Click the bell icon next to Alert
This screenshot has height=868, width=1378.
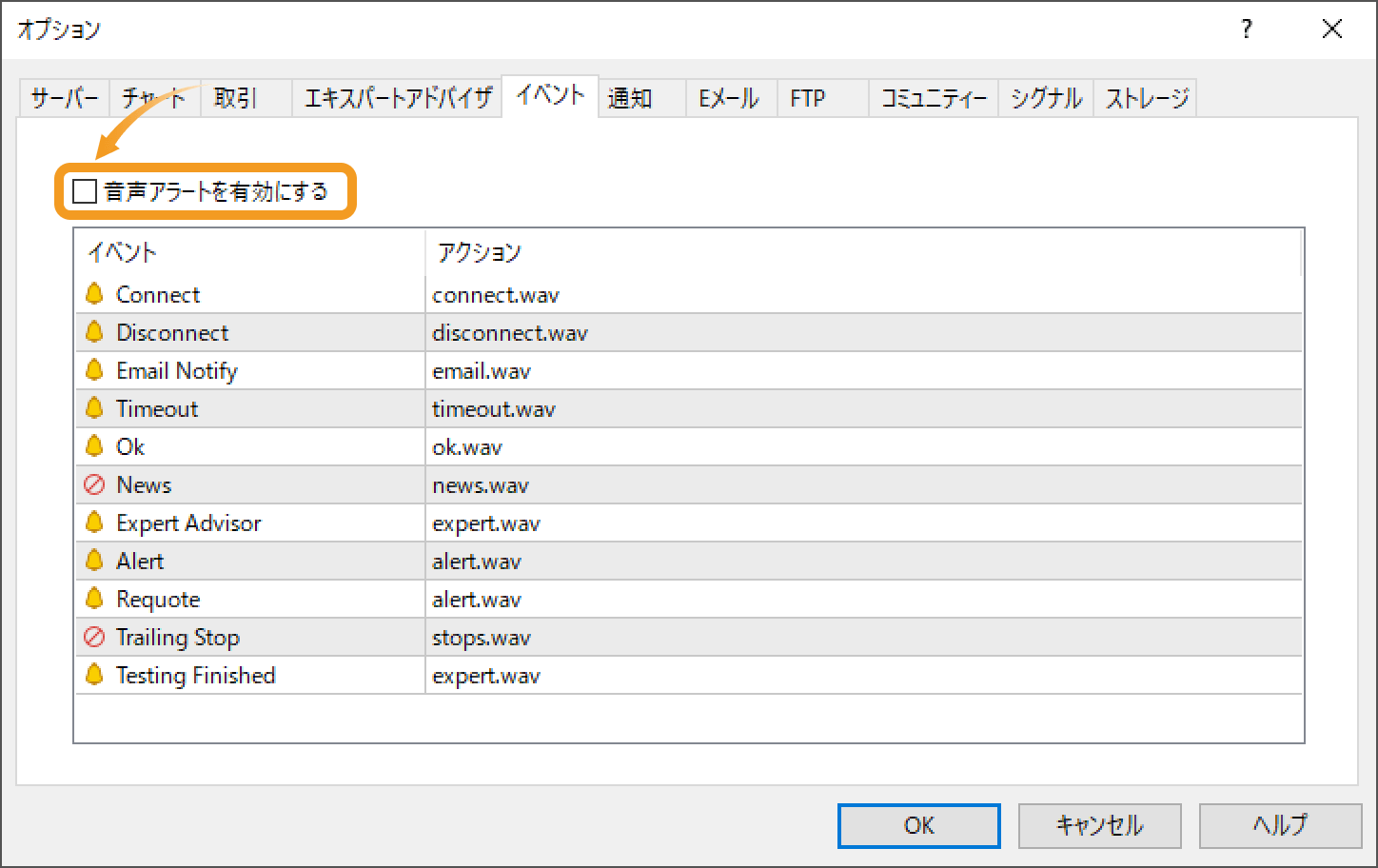coord(94,561)
